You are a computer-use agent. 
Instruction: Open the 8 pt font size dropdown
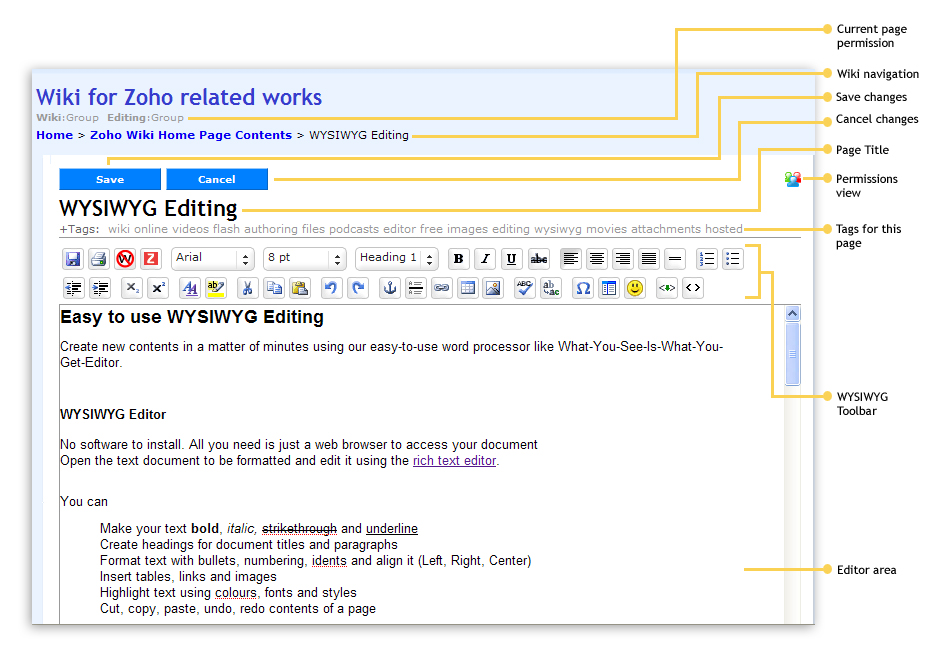305,259
